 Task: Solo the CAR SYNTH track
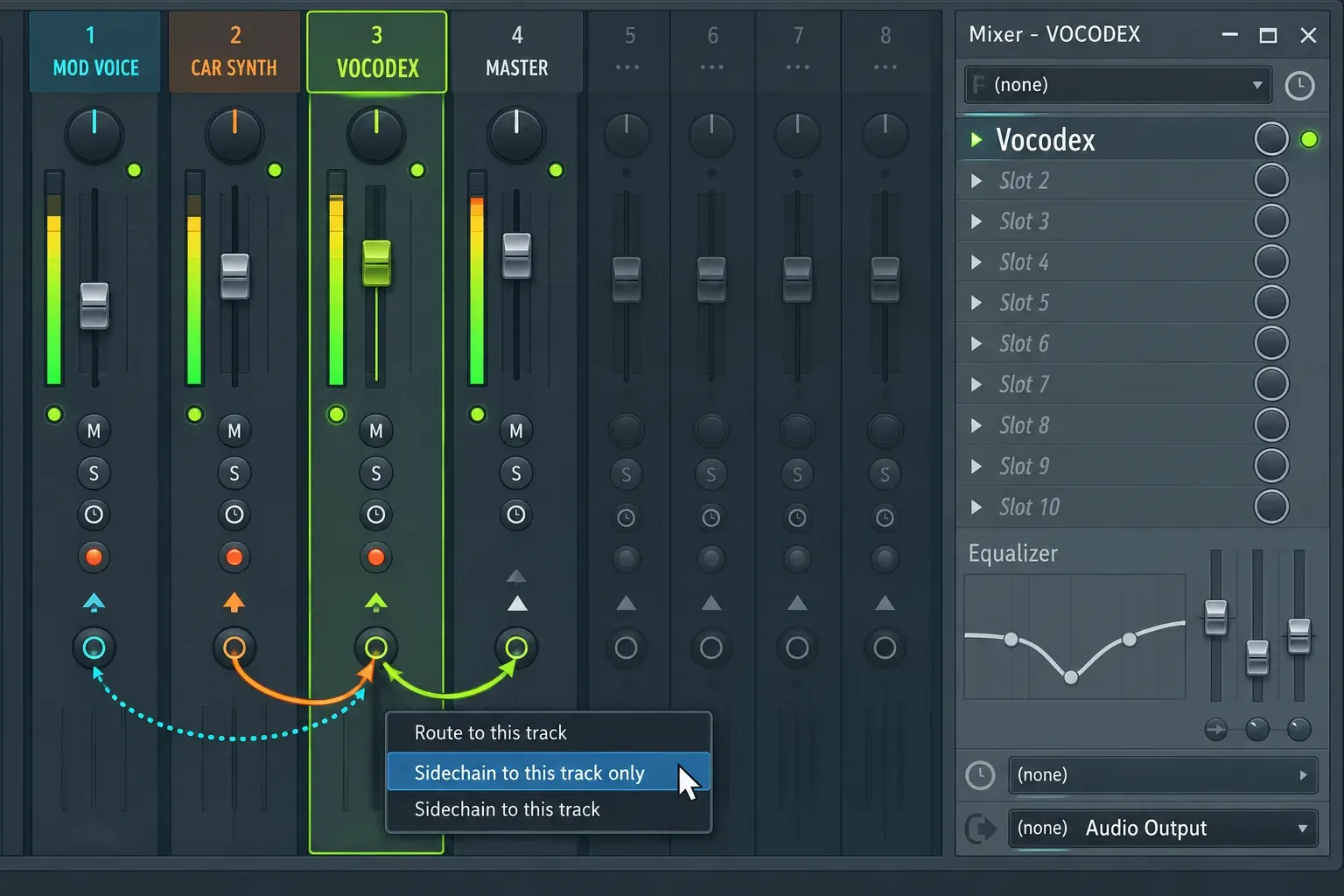point(234,473)
